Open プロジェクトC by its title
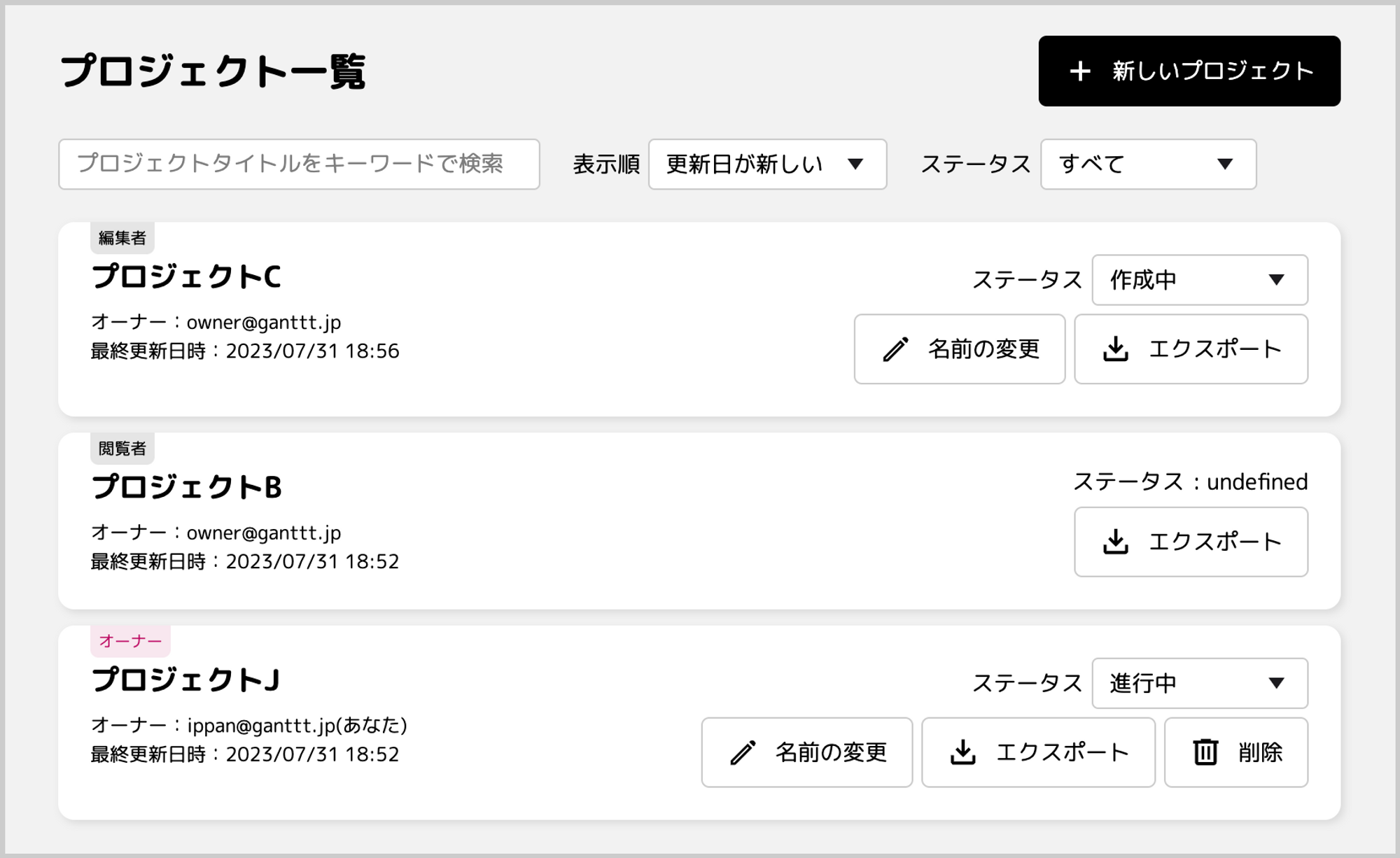1400x858 pixels. tap(186, 276)
